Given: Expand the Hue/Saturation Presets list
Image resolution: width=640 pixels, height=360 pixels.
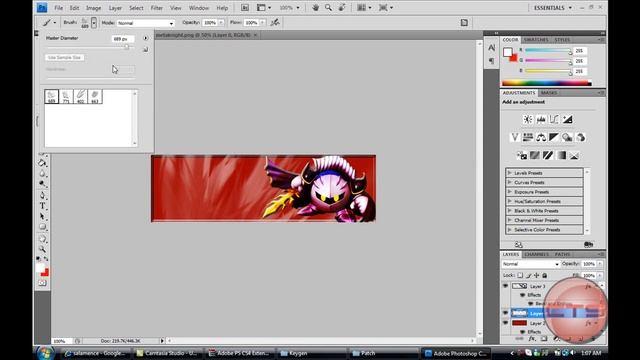Looking at the screenshot, I should pos(510,201).
